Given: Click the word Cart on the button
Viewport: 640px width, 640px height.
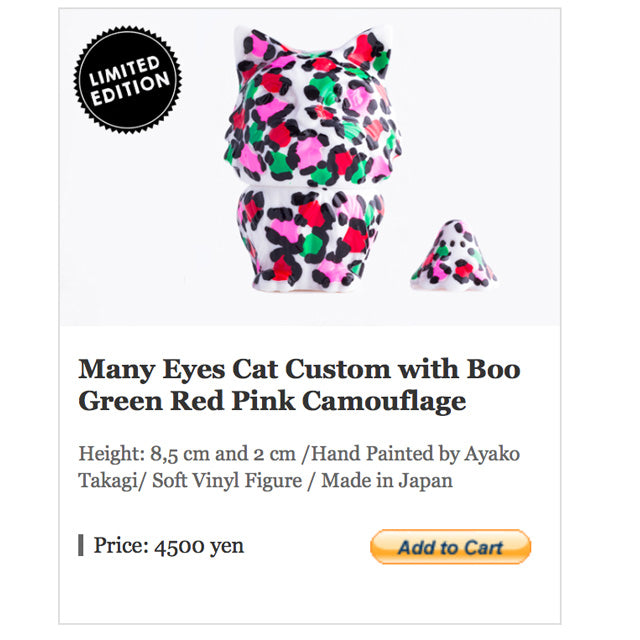Looking at the screenshot, I should tap(483, 547).
